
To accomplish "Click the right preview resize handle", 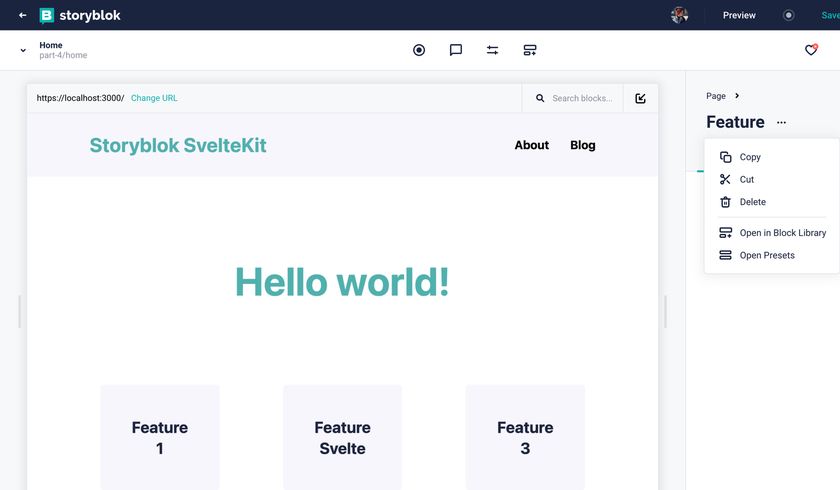I will (x=665, y=312).
